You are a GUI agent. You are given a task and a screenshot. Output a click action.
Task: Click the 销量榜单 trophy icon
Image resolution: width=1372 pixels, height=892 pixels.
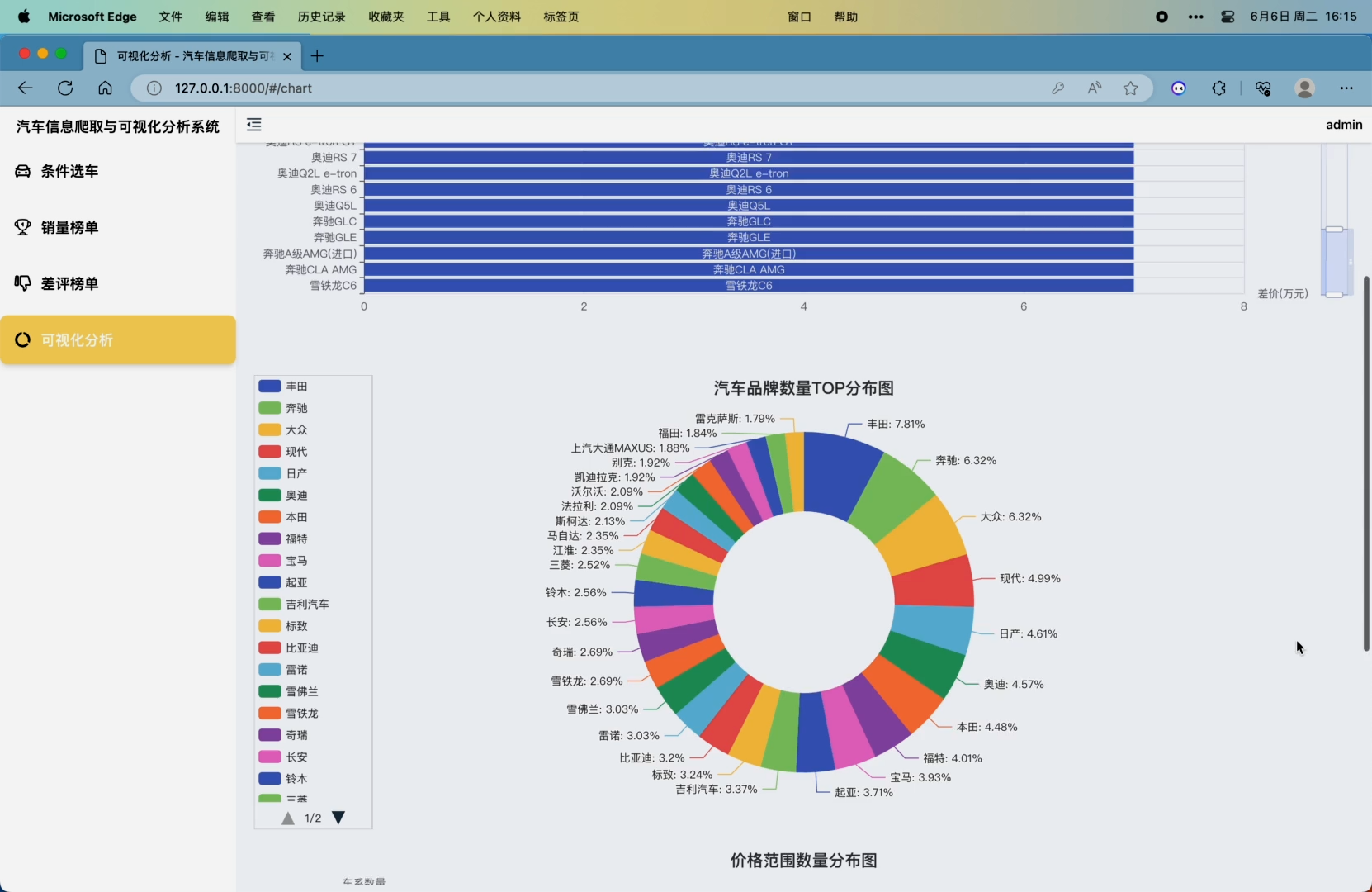23,227
